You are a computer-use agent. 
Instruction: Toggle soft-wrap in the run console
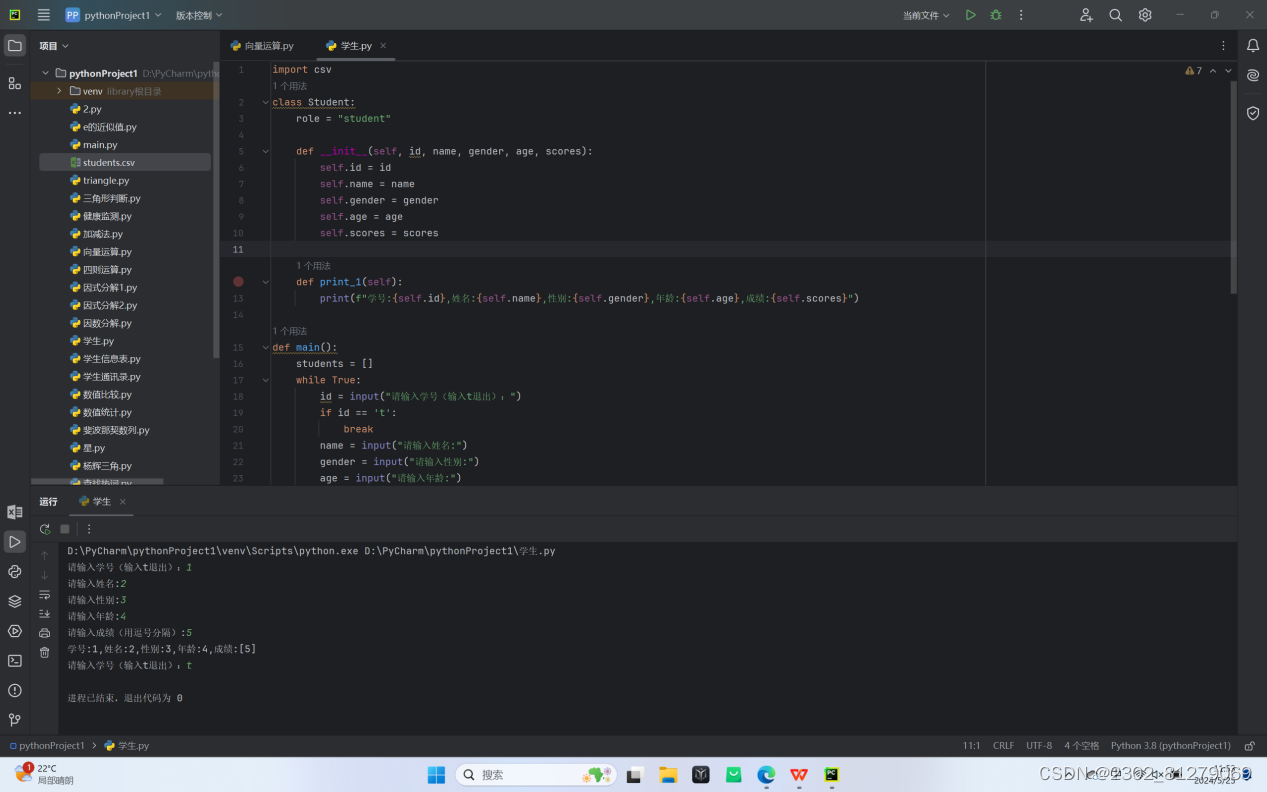tap(43, 592)
